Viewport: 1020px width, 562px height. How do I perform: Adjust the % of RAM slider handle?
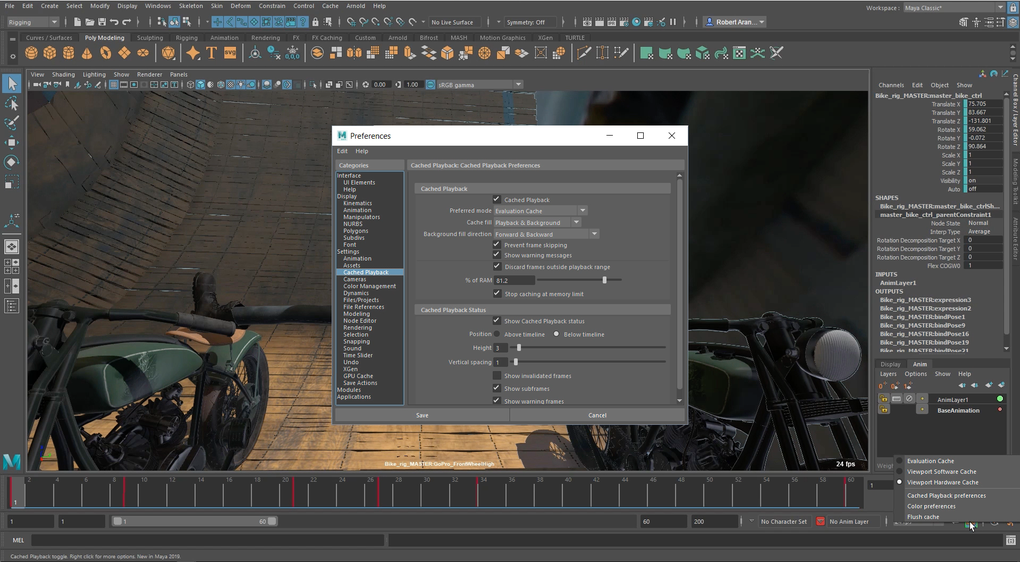point(604,280)
